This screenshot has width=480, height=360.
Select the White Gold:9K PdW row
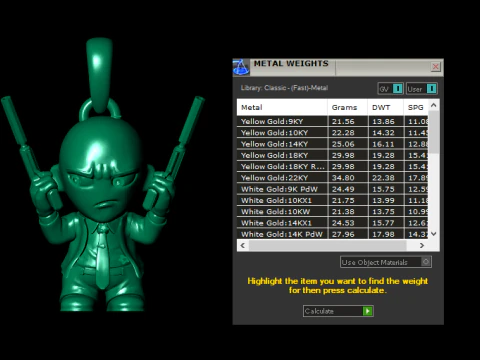(x=332, y=189)
